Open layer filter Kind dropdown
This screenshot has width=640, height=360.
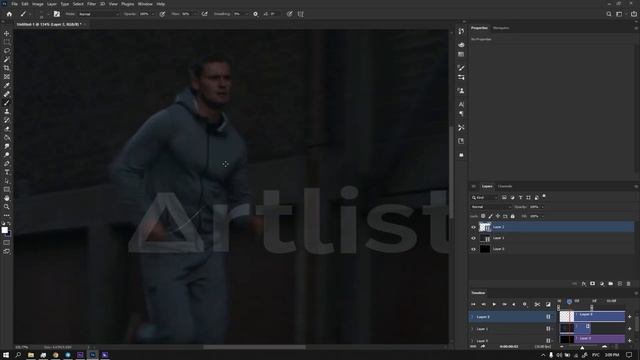484,198
